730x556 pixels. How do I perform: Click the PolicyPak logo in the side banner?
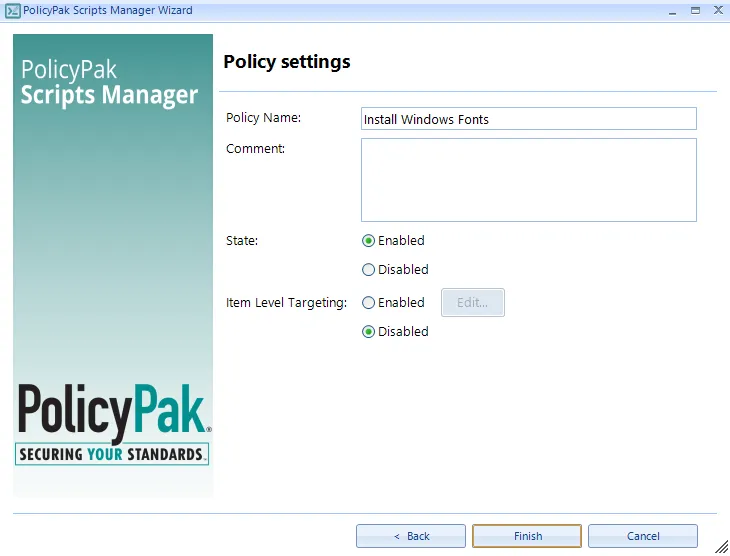(x=111, y=412)
